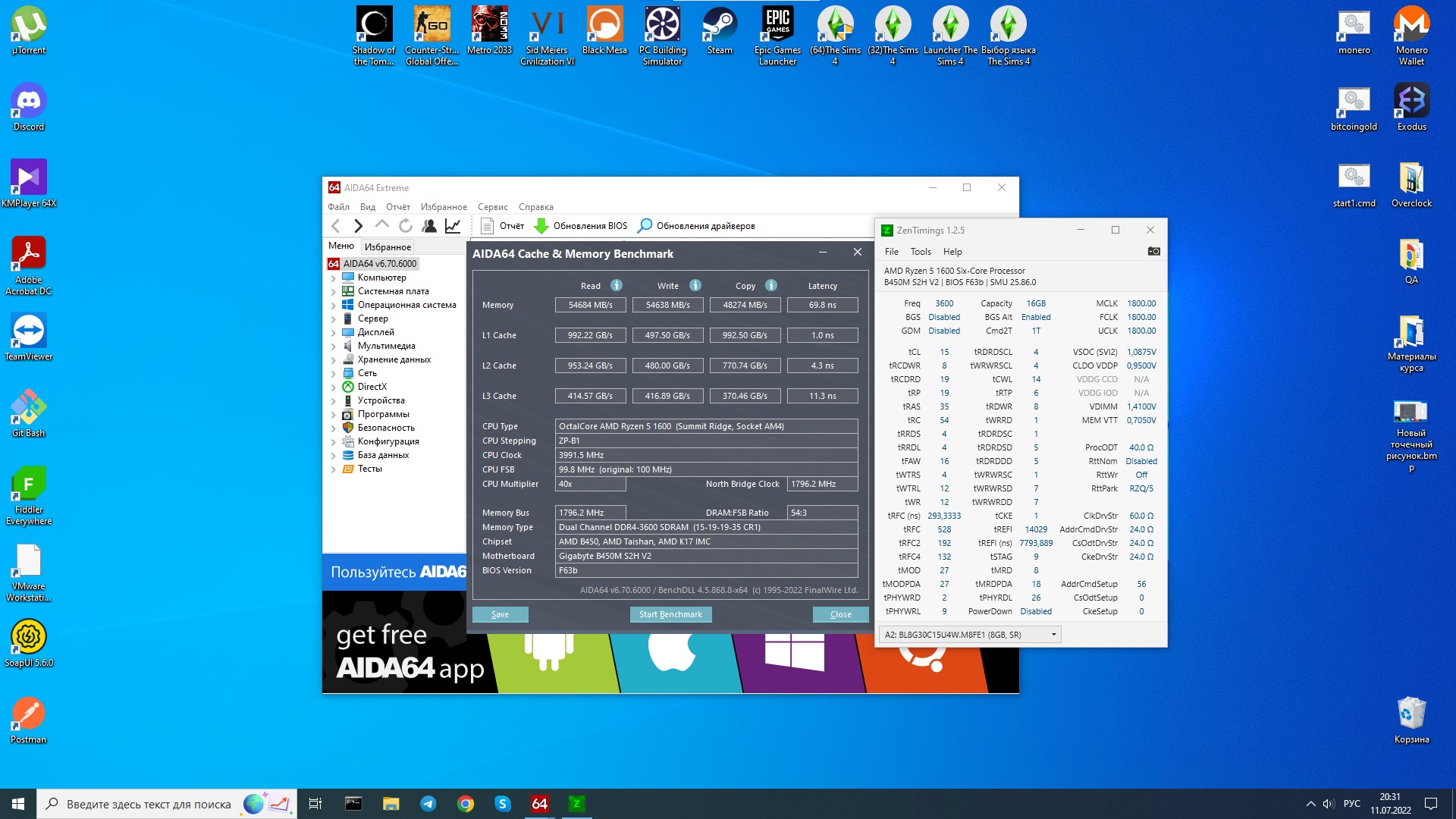1456x819 pixels.
Task: Open the Tools menu in ZenTimings
Action: 920,252
